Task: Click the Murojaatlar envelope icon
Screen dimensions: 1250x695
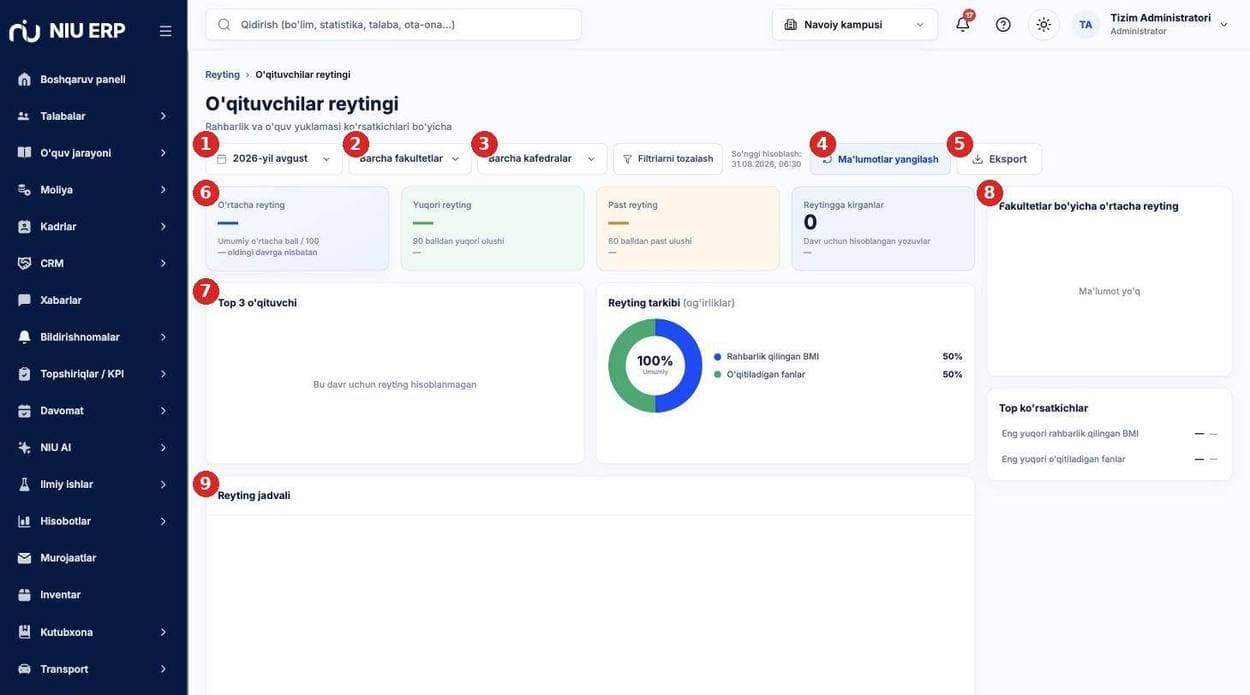Action: [24, 558]
